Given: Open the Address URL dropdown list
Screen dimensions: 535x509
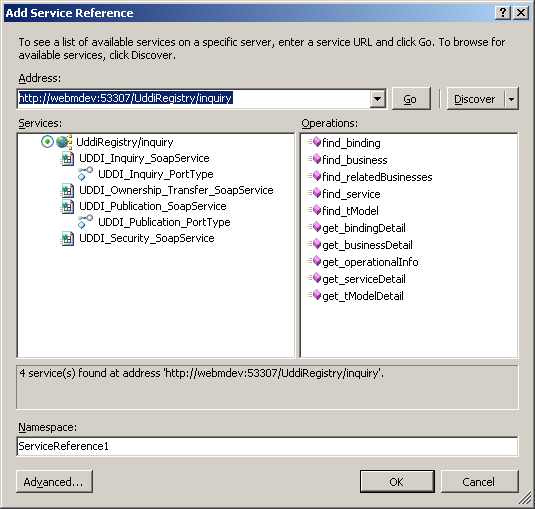Looking at the screenshot, I should click(x=378, y=99).
